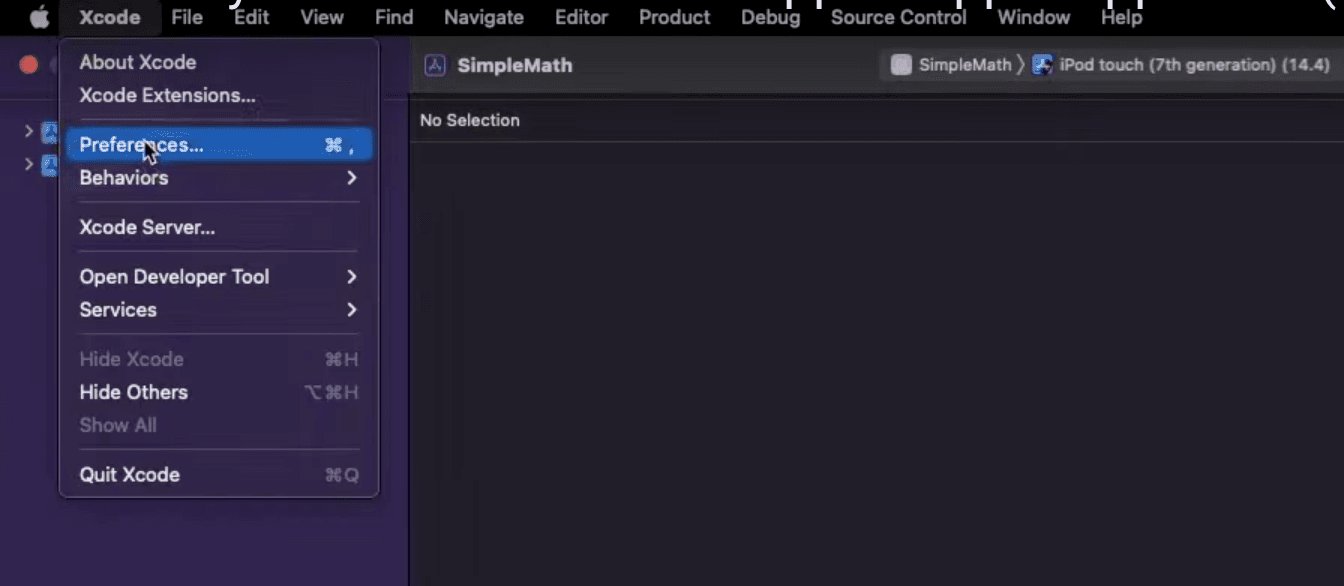Screen dimensions: 1344x586
Task: Select Hide Others
Action: (x=133, y=392)
